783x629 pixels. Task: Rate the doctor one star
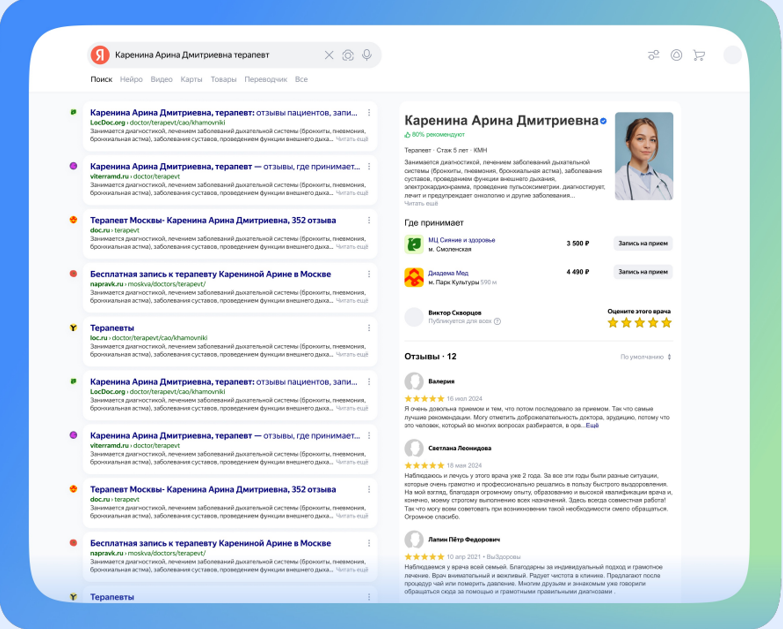pos(613,322)
